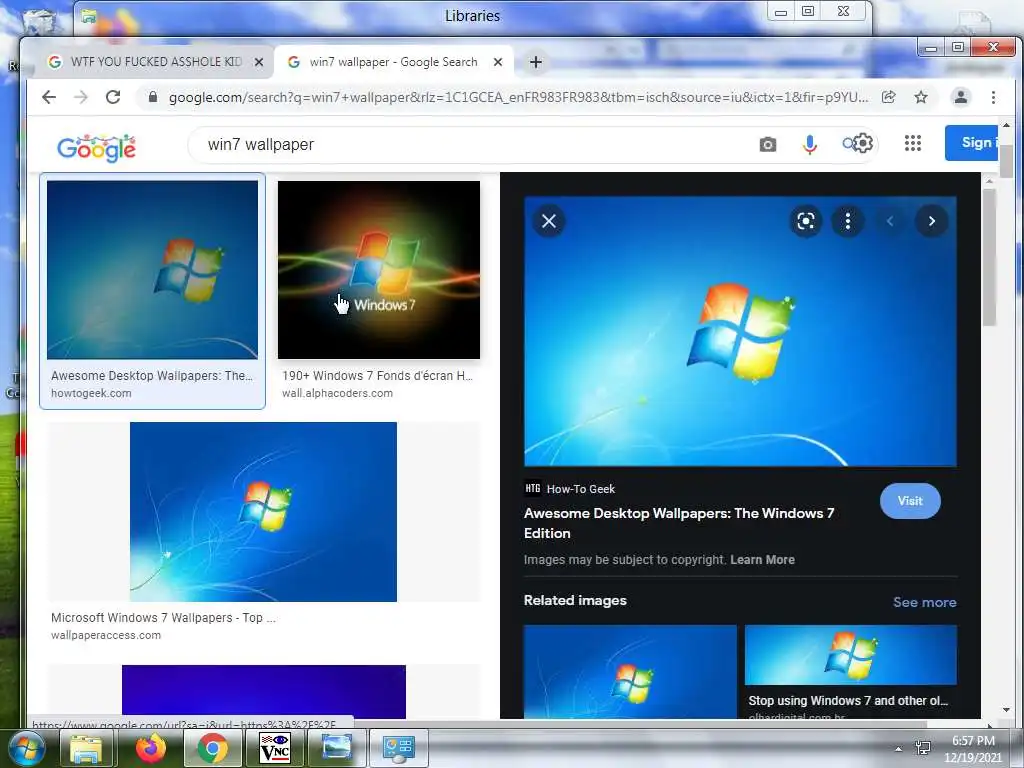1024x768 pixels.
Task: Show the previous image in preview
Action: tap(889, 221)
